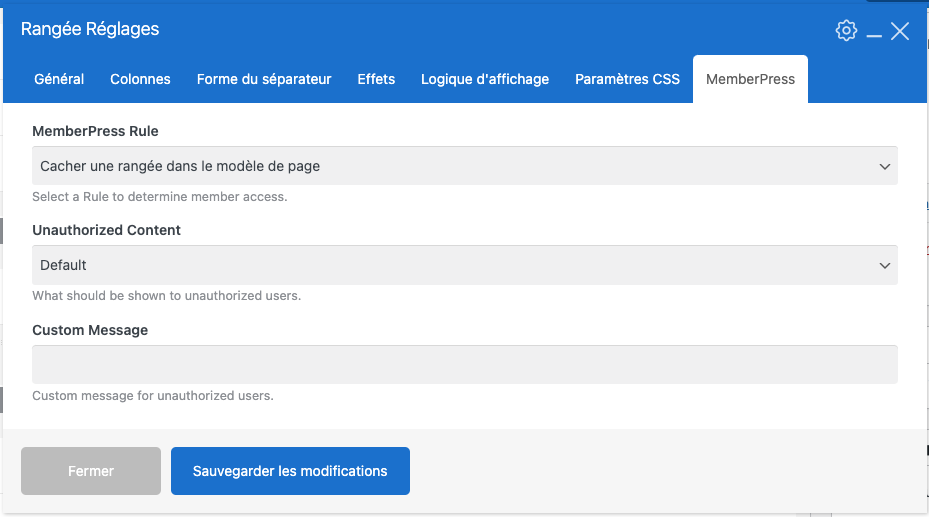The image size is (929, 517).
Task: Open the MemberPress Rule dropdown
Action: pyautogui.click(x=464, y=166)
